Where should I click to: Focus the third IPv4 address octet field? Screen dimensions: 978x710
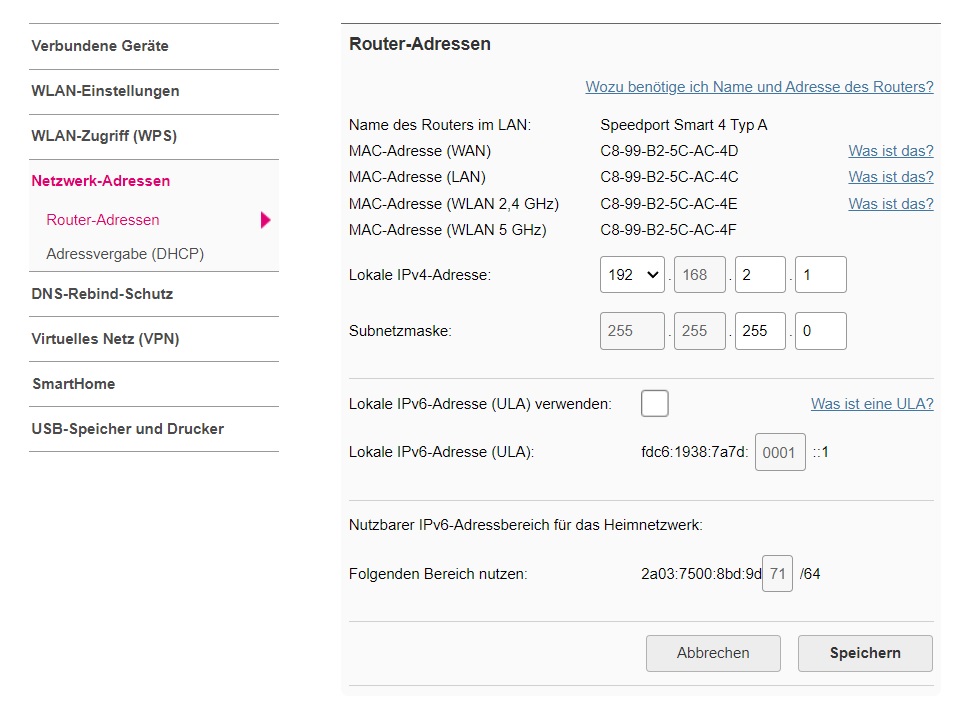[760, 274]
